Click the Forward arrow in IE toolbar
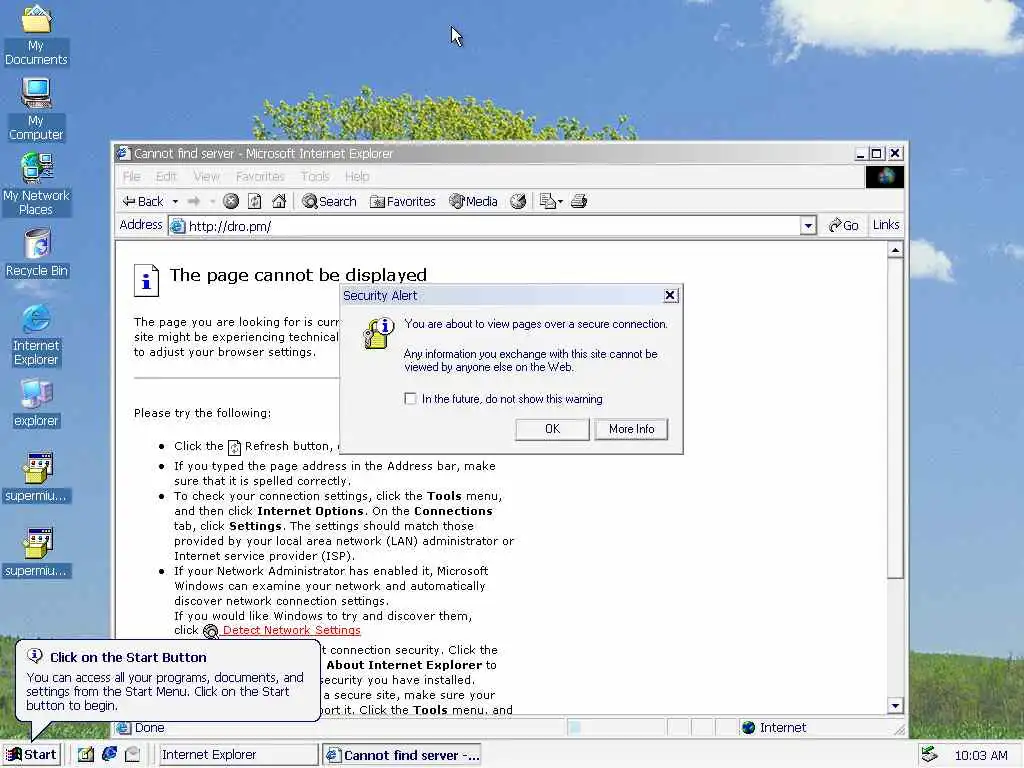 (x=193, y=201)
